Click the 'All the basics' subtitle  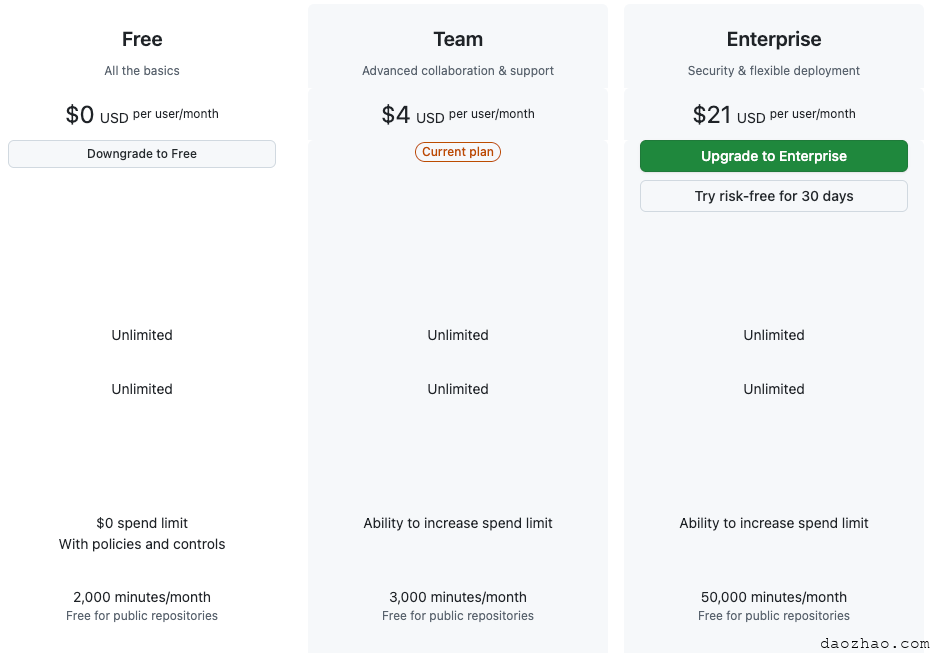142,71
